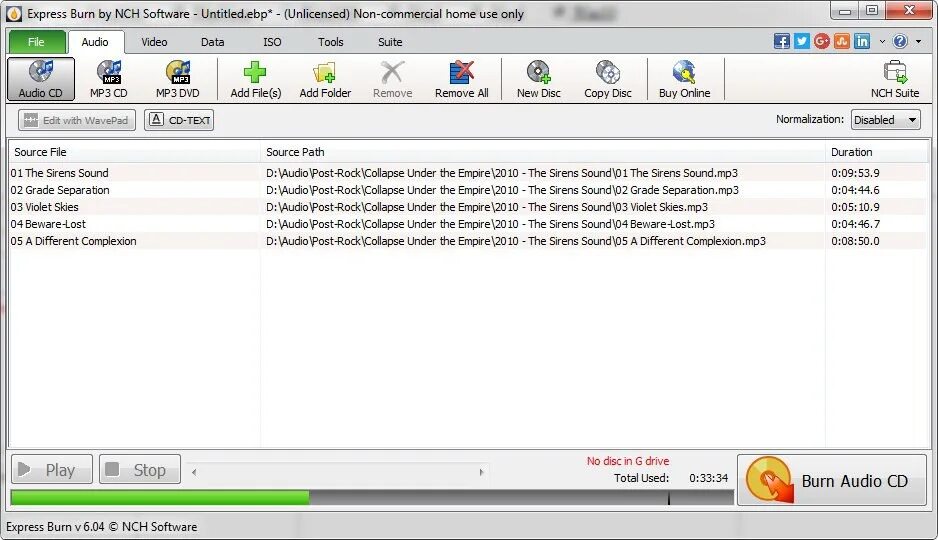Open the Suite tab
938x540 pixels.
(389, 42)
